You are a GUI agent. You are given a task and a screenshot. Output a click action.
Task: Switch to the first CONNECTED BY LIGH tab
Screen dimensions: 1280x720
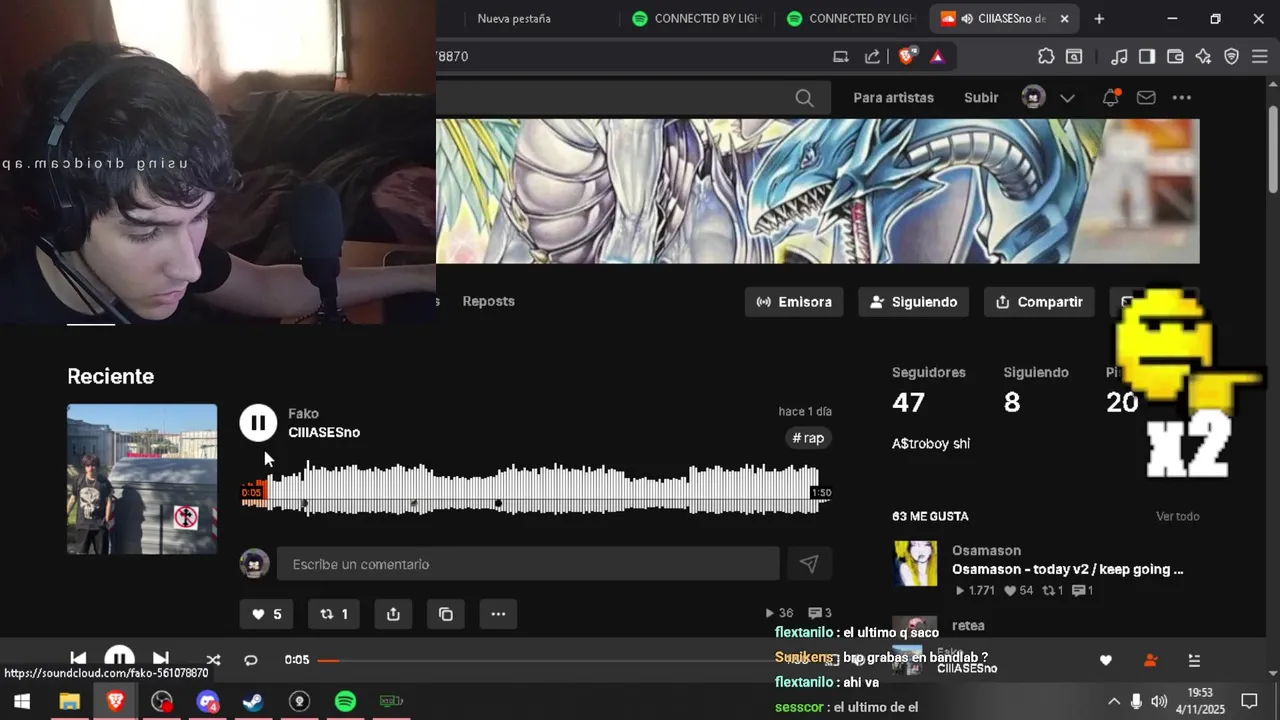point(697,18)
